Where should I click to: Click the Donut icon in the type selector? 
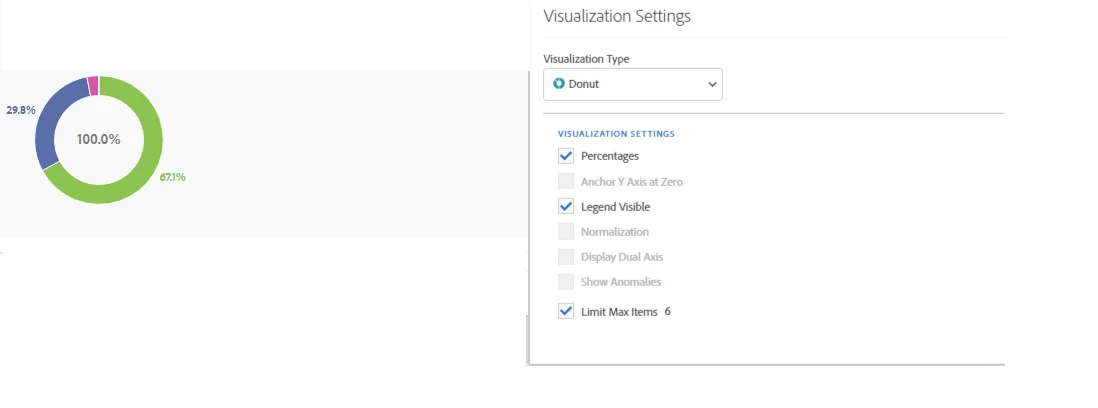(559, 84)
